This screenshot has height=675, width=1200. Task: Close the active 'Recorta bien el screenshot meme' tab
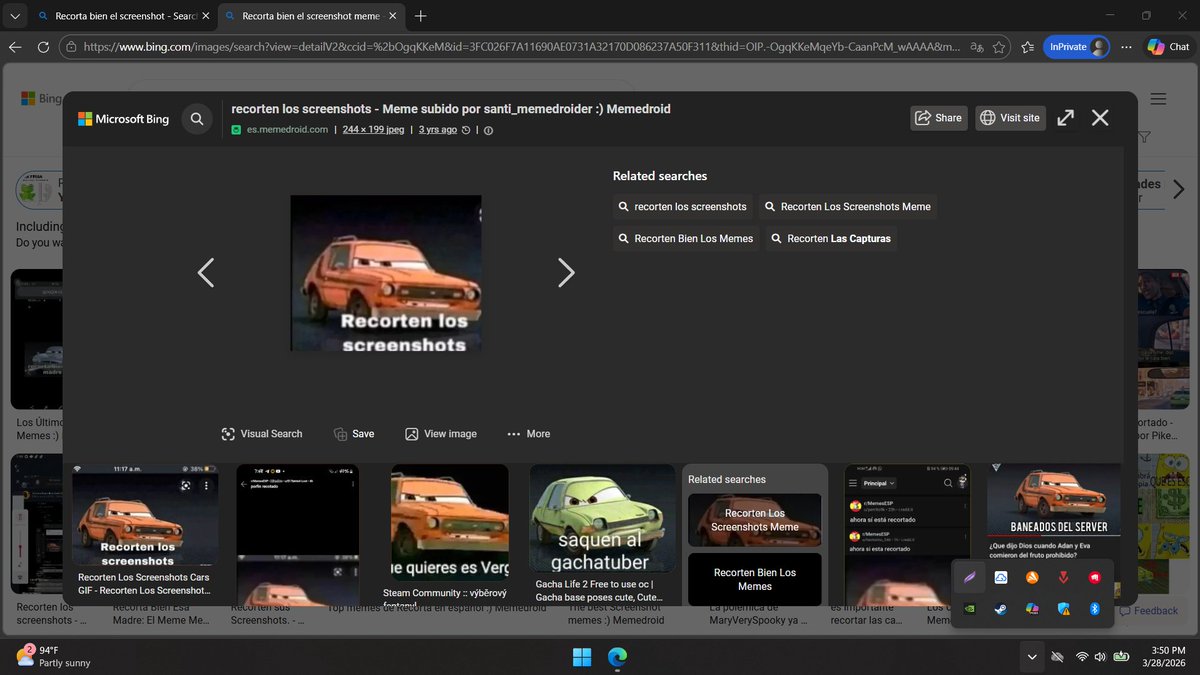pos(391,16)
